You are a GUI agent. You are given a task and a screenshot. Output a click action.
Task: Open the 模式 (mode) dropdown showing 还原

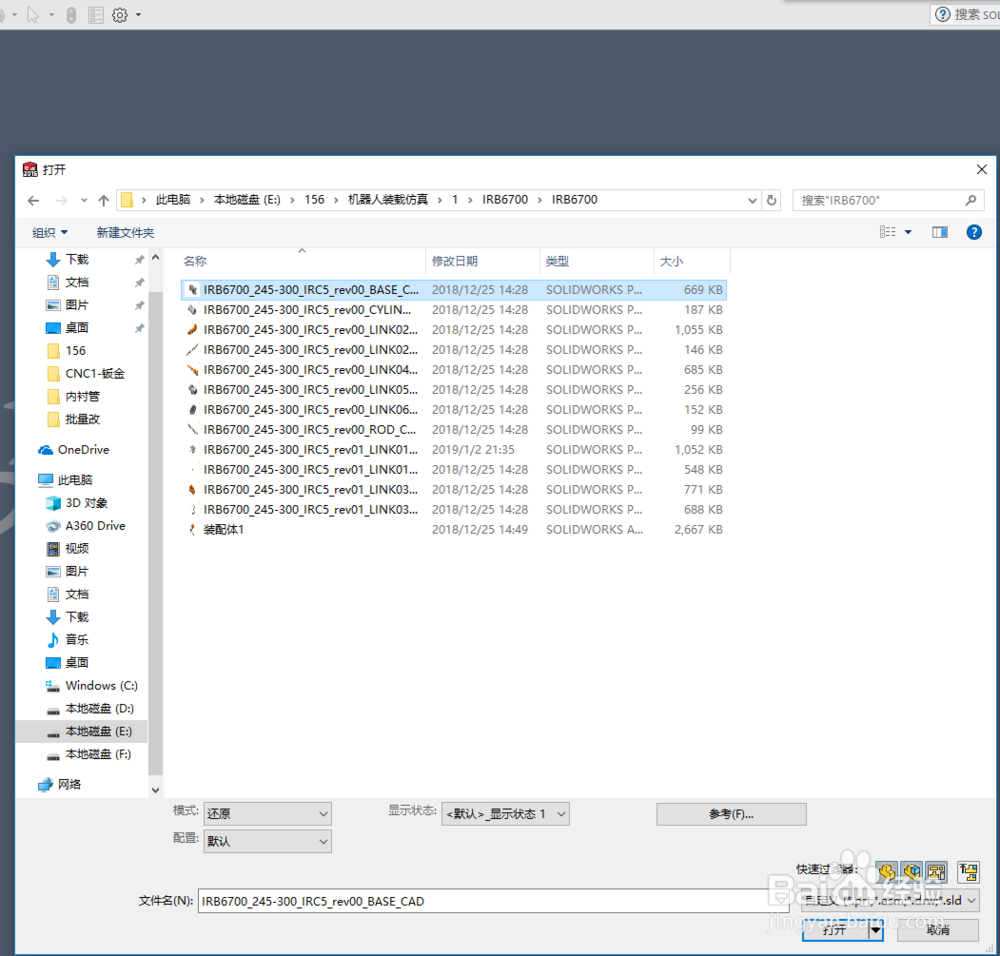pos(267,814)
